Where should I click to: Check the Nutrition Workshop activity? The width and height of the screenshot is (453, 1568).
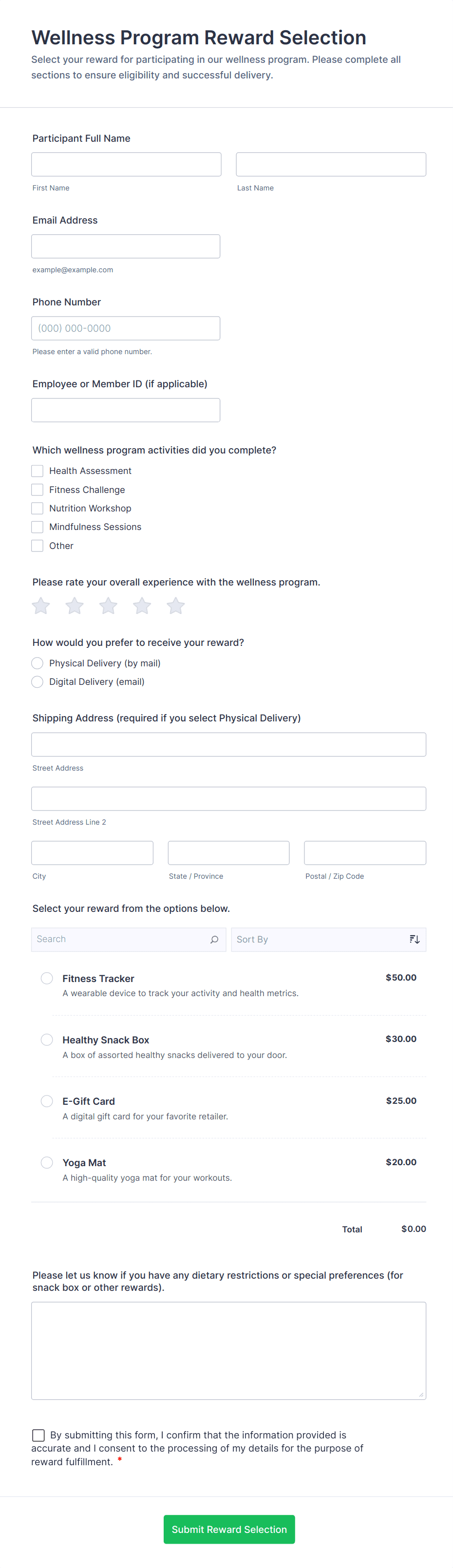[x=37, y=508]
